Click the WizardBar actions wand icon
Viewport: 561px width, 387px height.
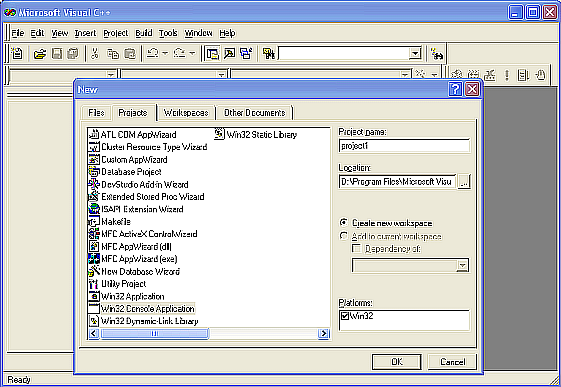(x=421, y=74)
